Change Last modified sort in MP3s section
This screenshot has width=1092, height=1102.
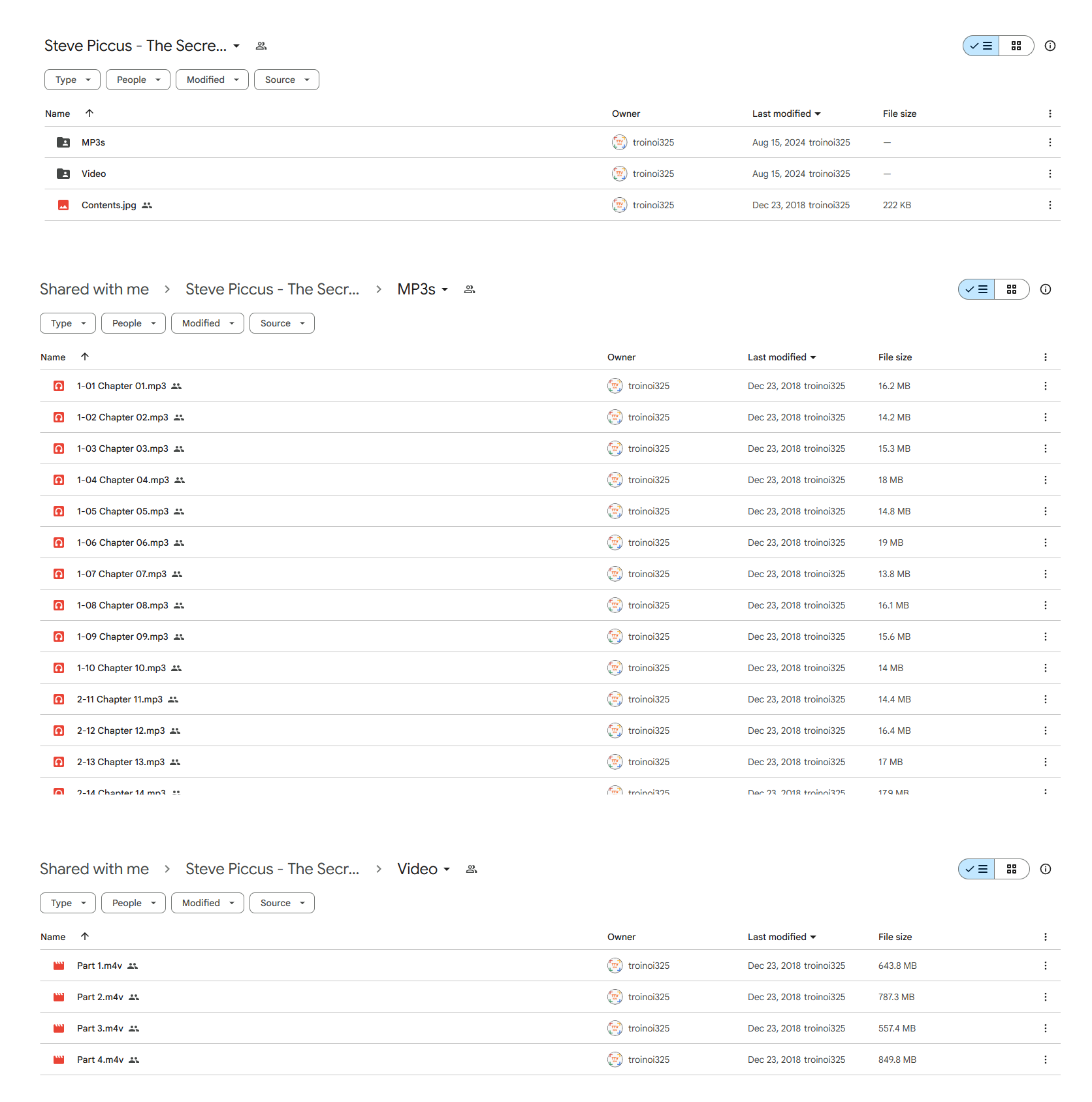point(782,357)
